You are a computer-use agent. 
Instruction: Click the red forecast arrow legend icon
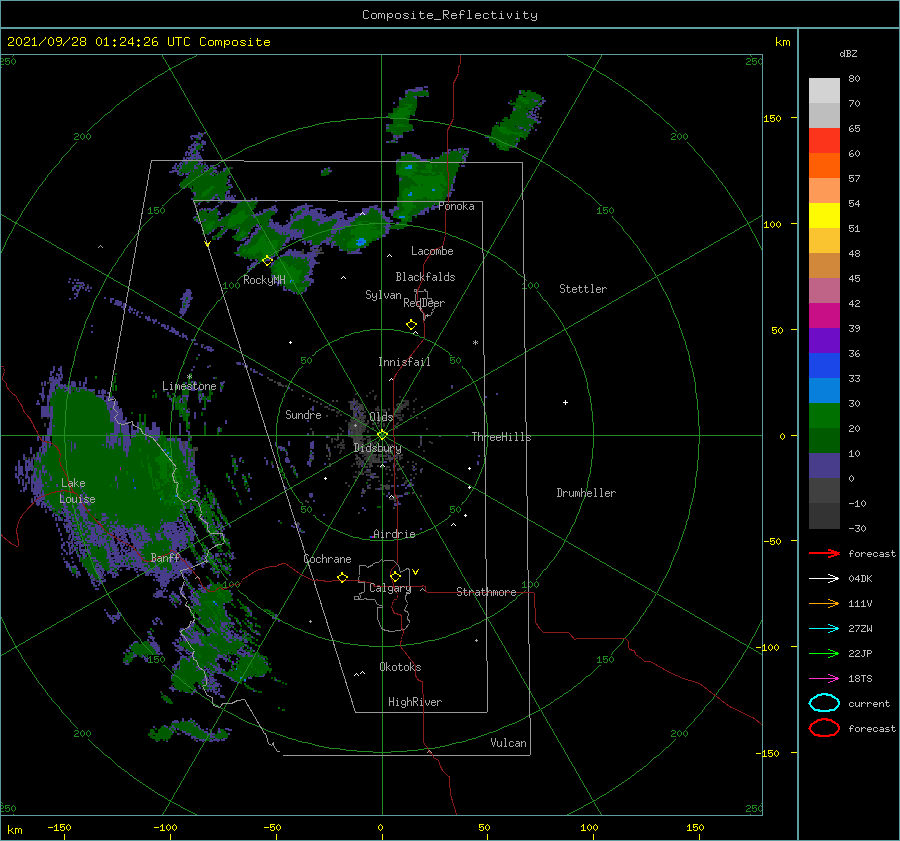pyautogui.click(x=824, y=553)
